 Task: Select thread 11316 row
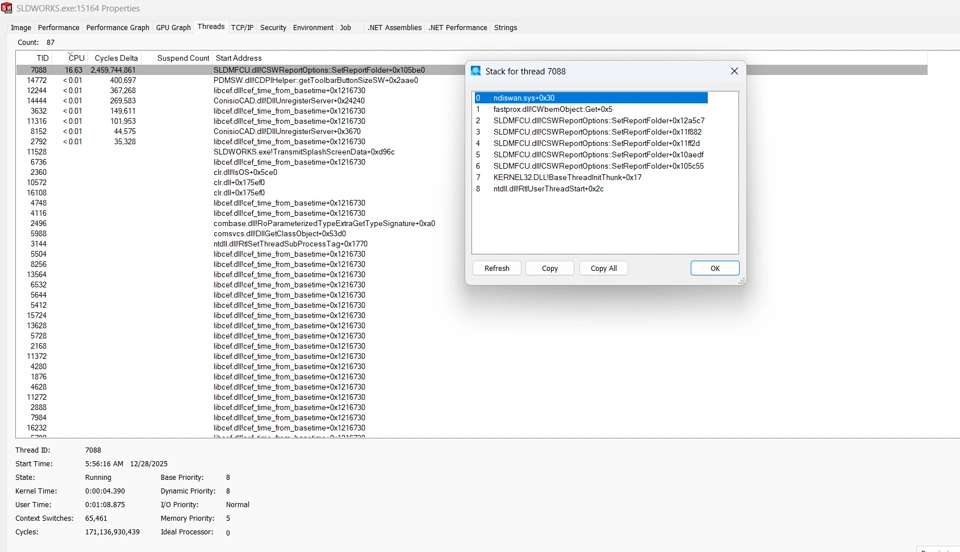471,121
